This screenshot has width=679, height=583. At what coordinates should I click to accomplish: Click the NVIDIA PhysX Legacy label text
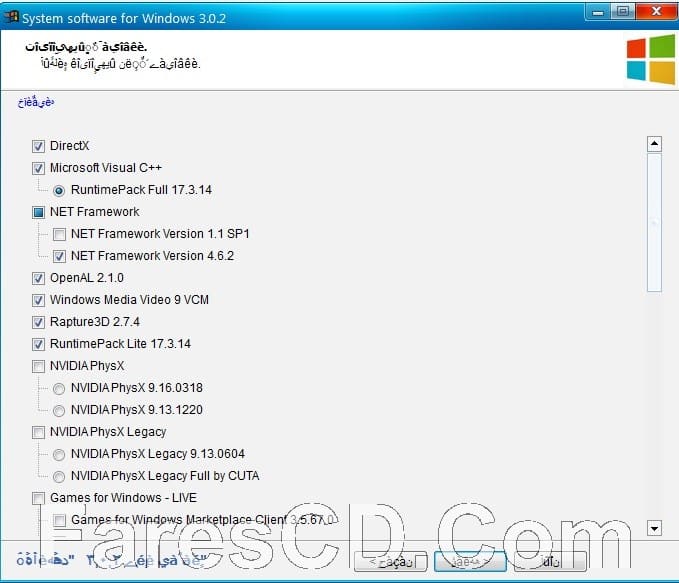(108, 432)
